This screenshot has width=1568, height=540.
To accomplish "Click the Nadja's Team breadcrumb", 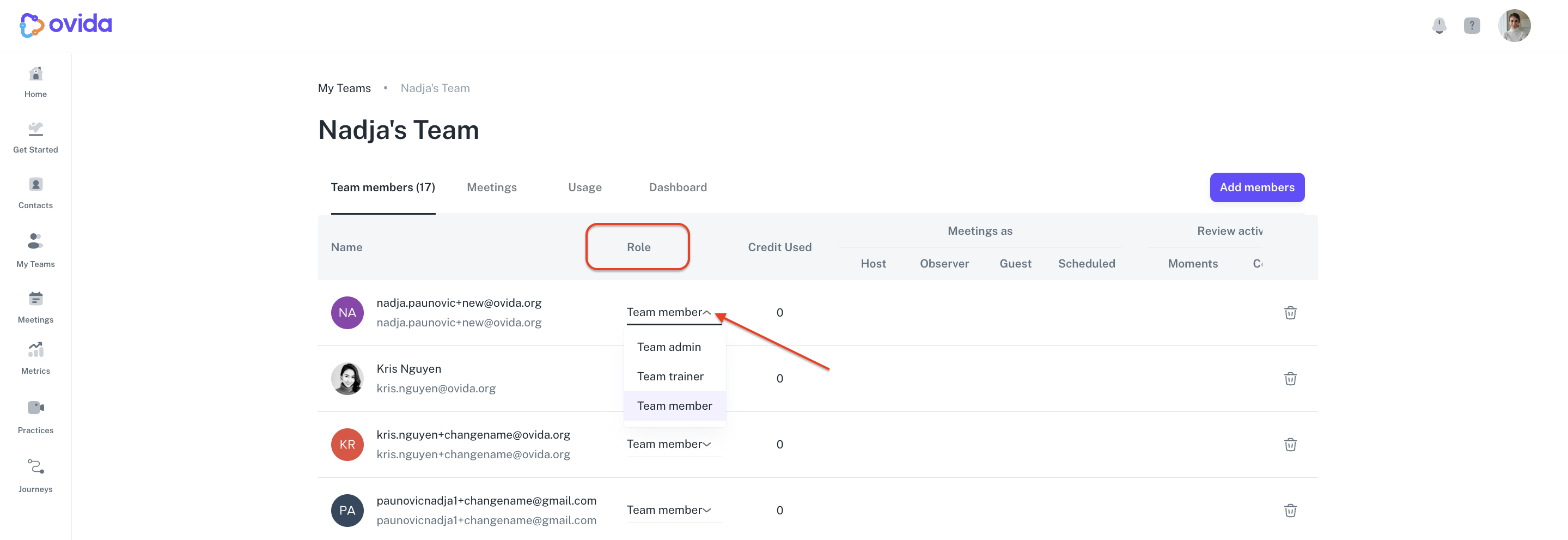I will click(435, 88).
